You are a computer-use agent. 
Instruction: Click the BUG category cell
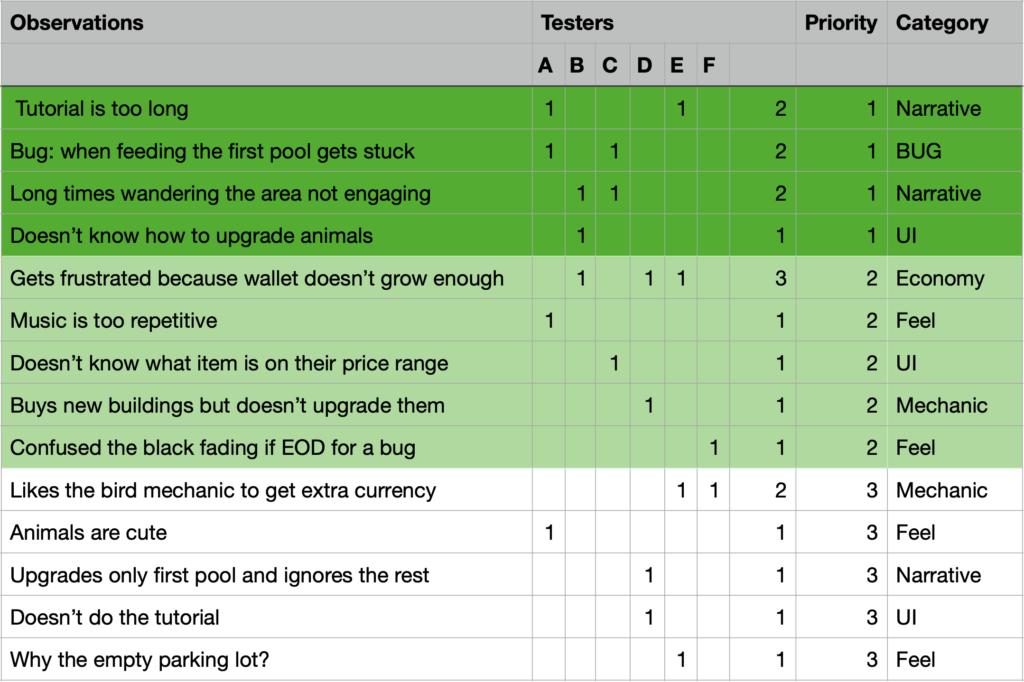point(955,150)
